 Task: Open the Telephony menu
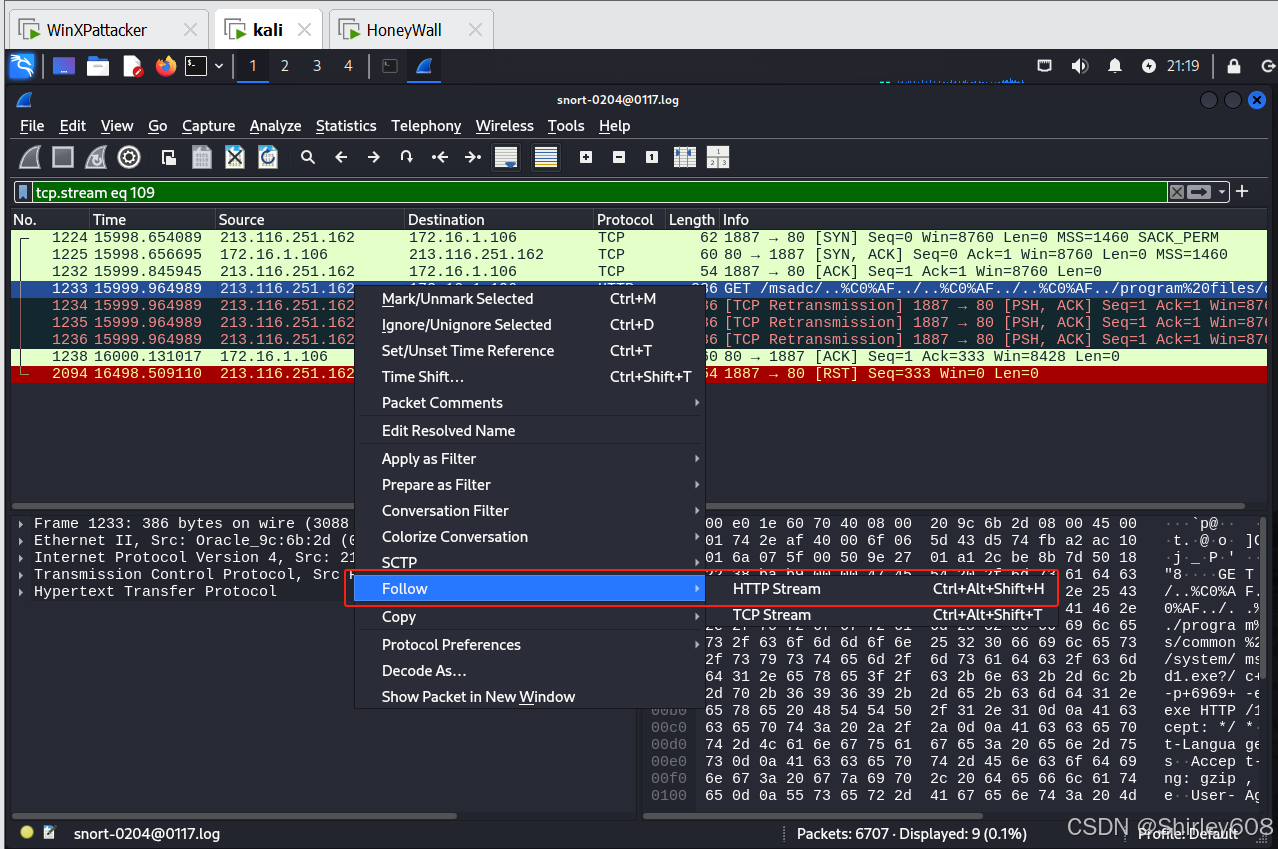coord(426,126)
